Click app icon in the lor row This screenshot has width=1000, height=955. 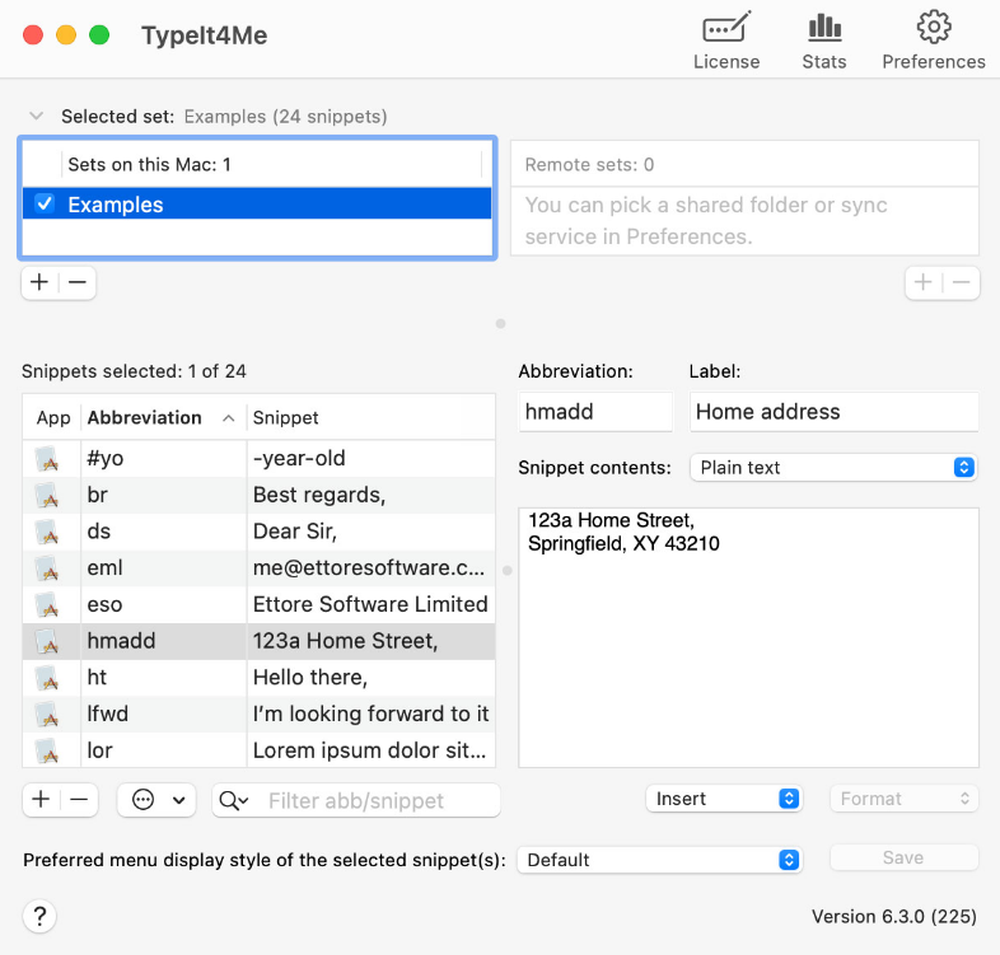[x=48, y=751]
